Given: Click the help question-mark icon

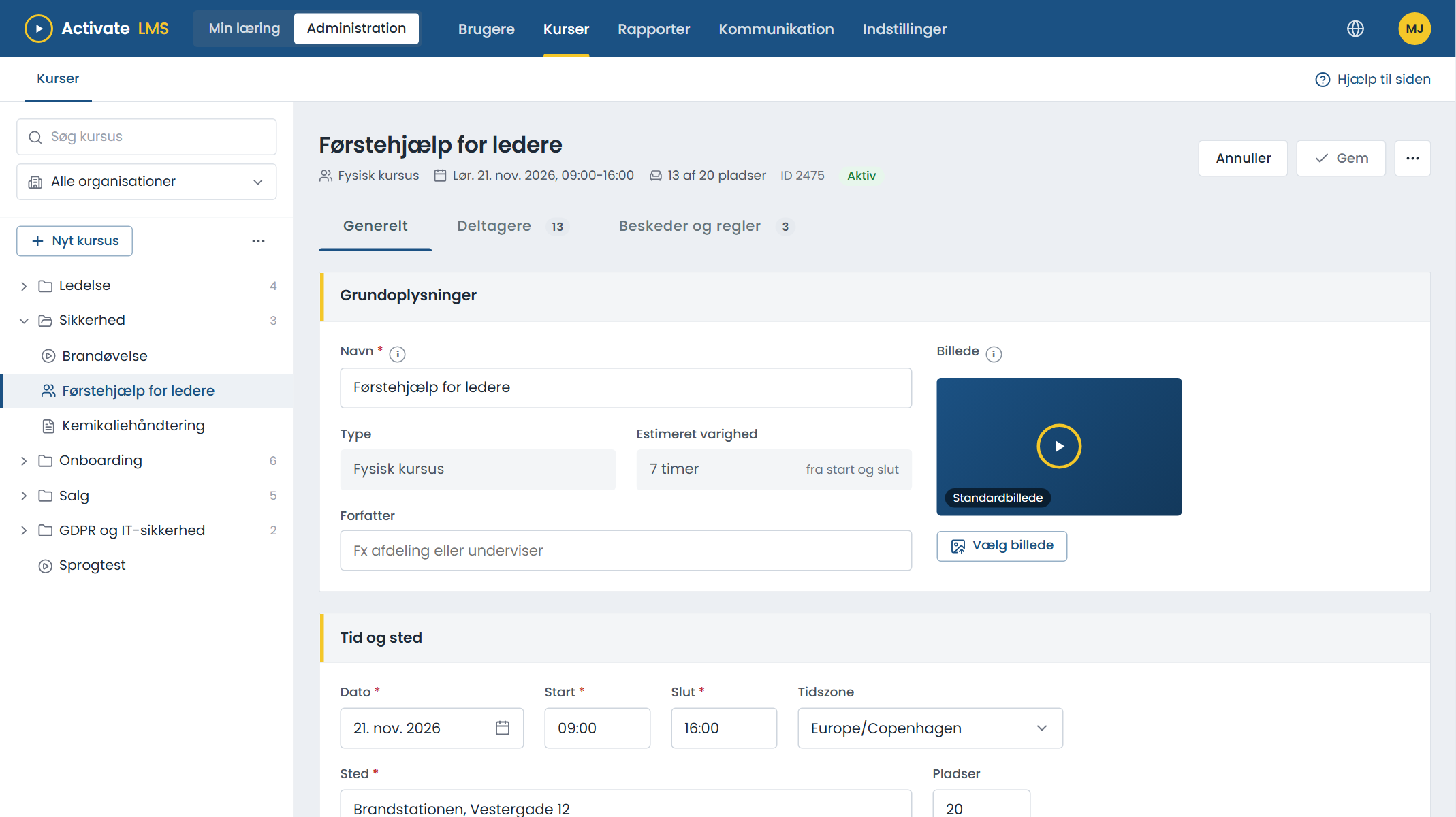Looking at the screenshot, I should (1323, 80).
